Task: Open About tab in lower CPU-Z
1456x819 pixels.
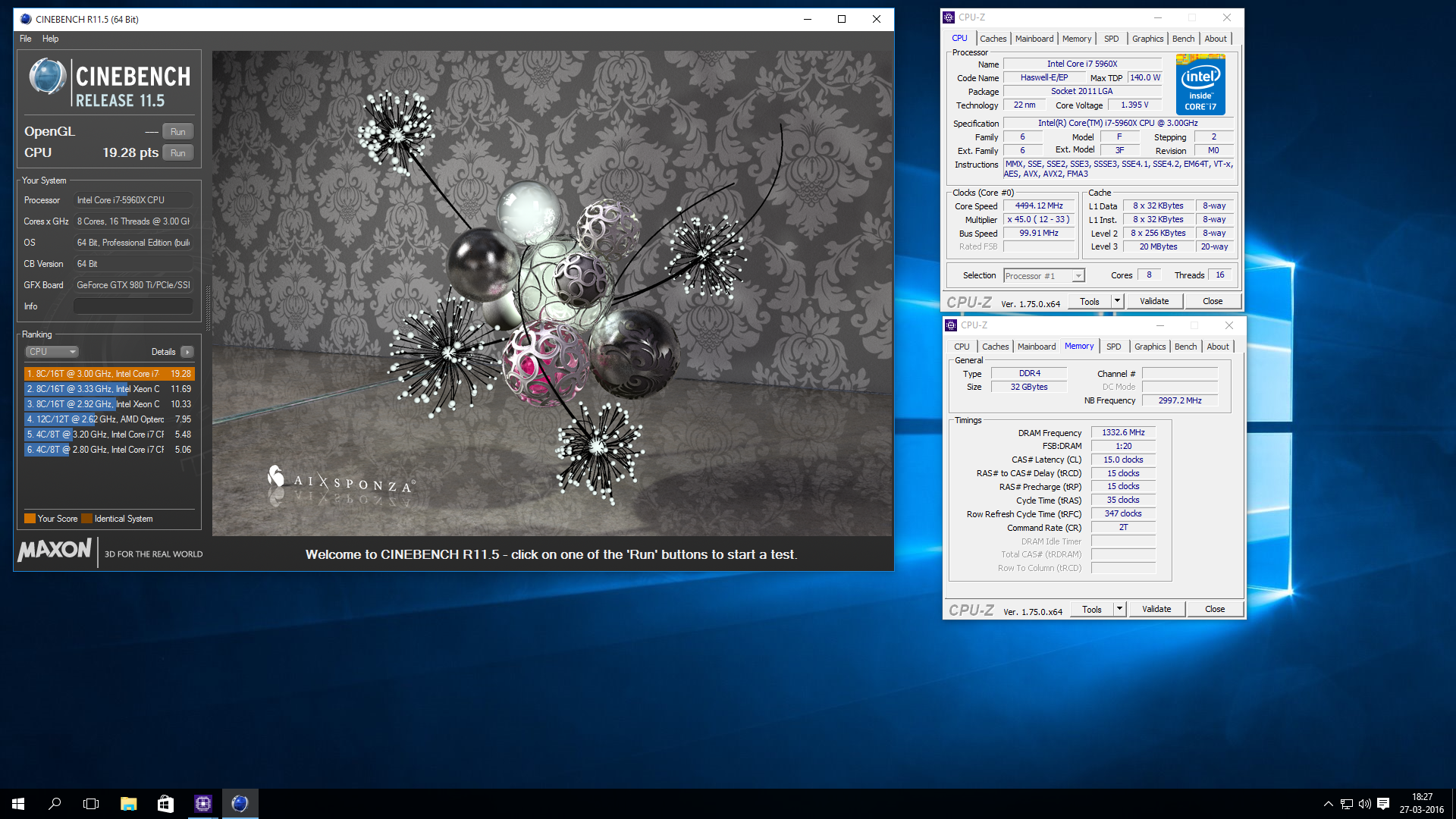Action: pyautogui.click(x=1218, y=347)
